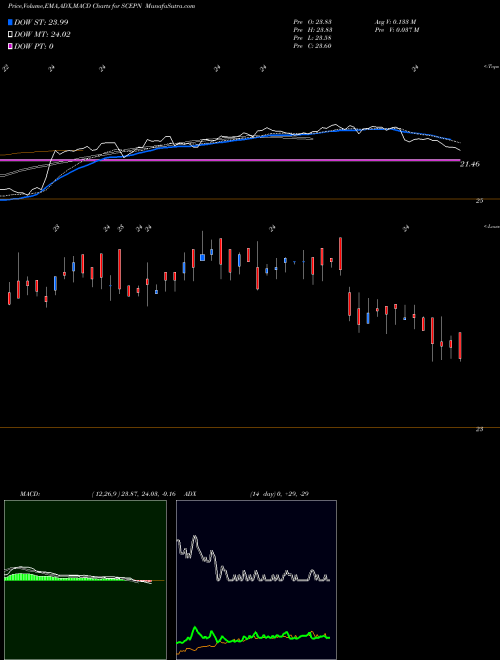Click the 'Avg V: 0.133 M' volume text
This screenshot has height=660, width=500.
click(x=395, y=21)
